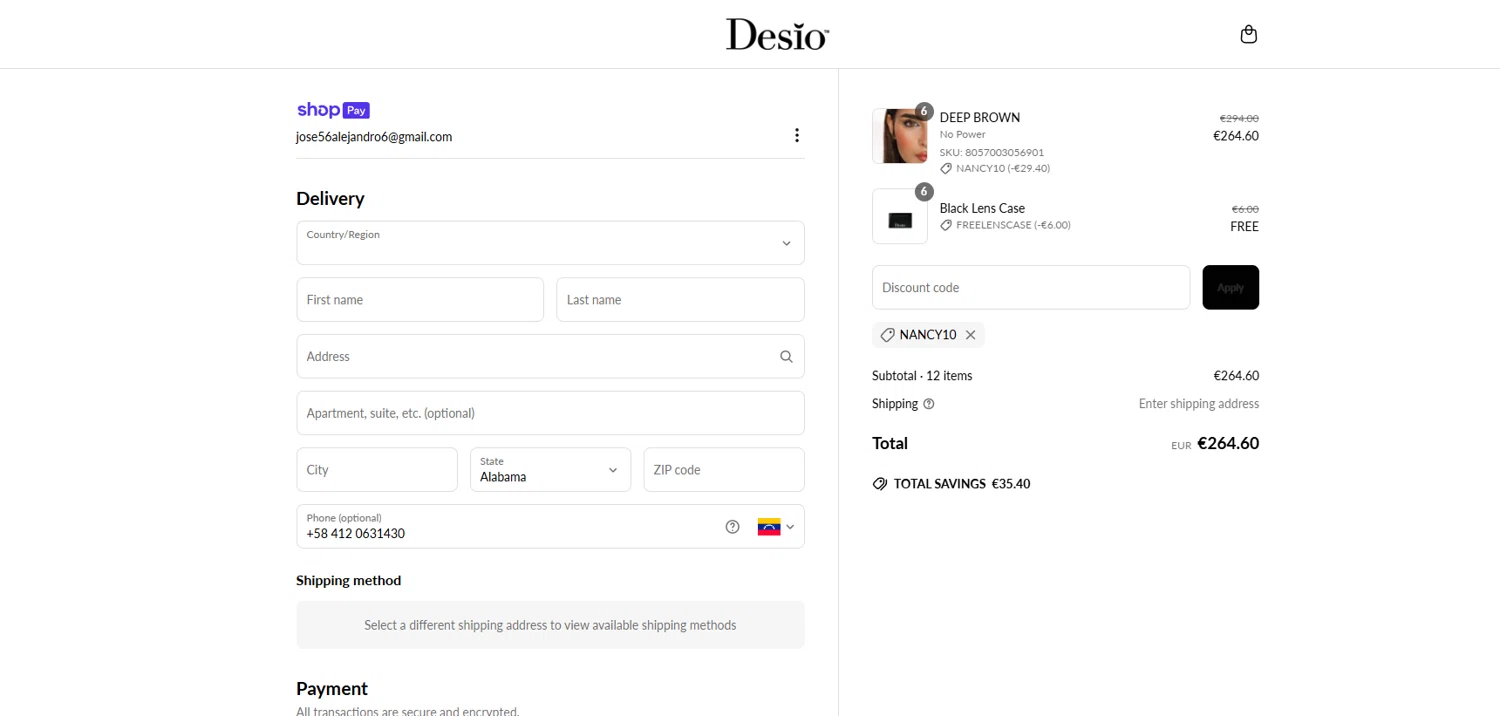Screen dimensions: 1500x716
Task: Click the Delivery heading
Action: coord(330,198)
